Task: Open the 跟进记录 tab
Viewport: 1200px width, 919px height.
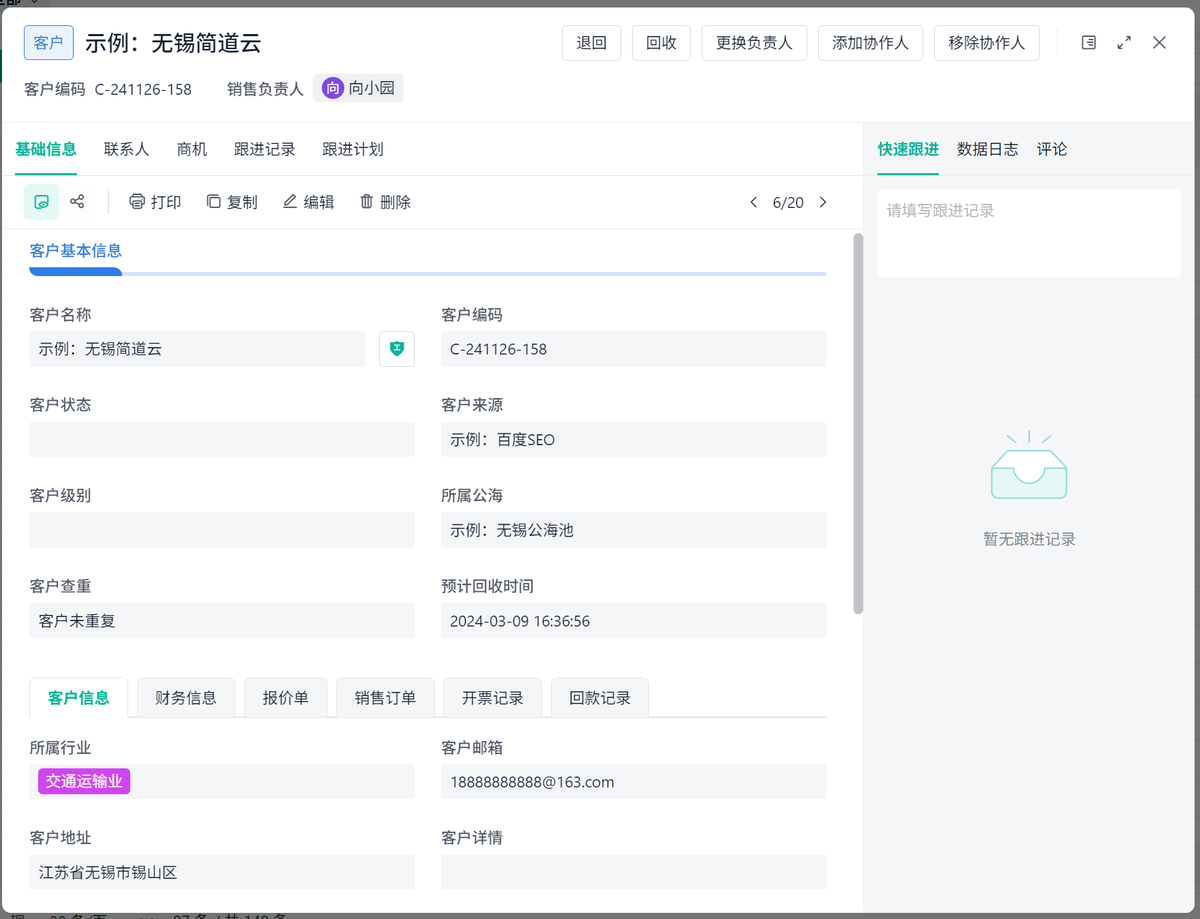Action: pyautogui.click(x=264, y=149)
